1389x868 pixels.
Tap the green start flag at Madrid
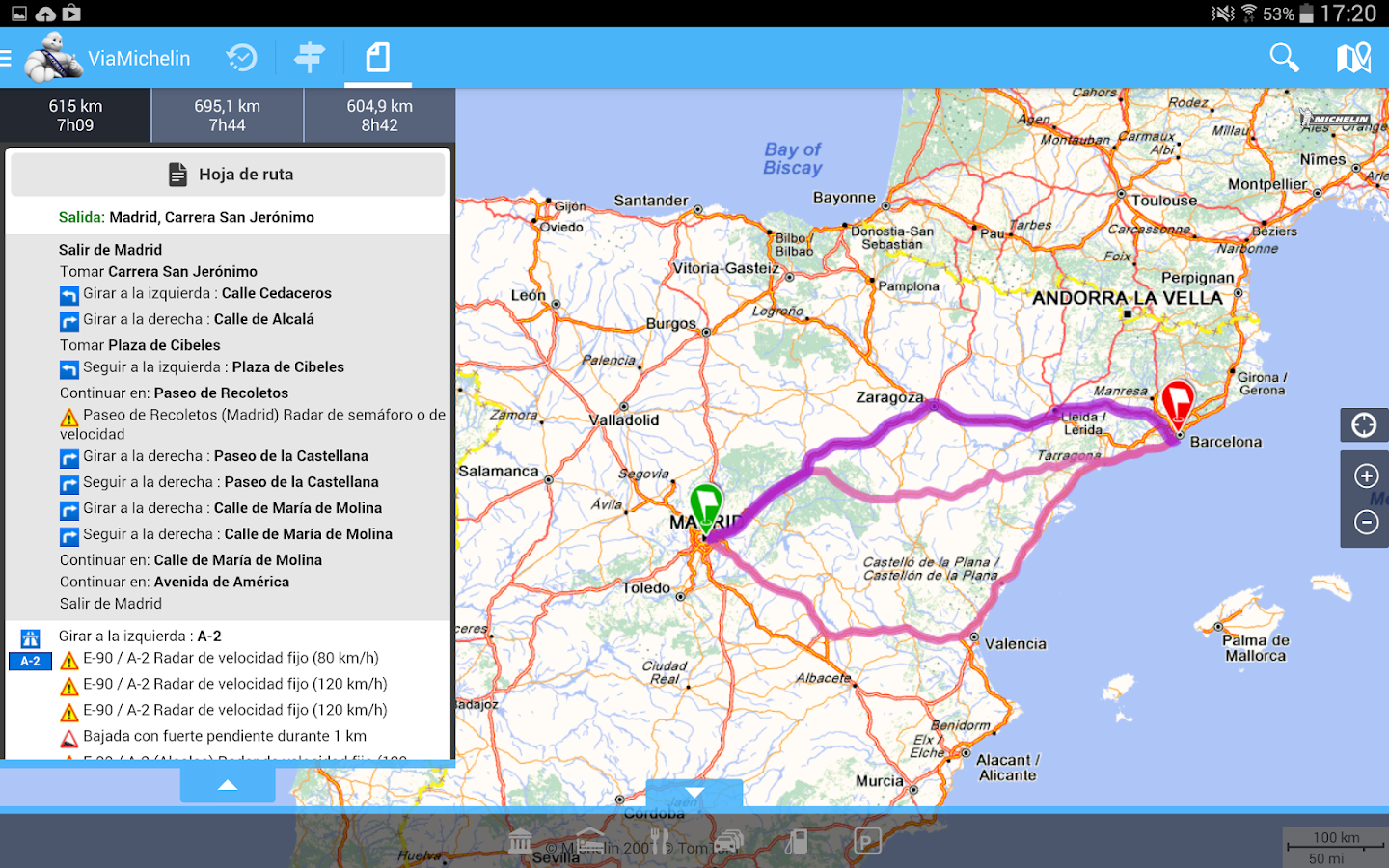point(706,508)
